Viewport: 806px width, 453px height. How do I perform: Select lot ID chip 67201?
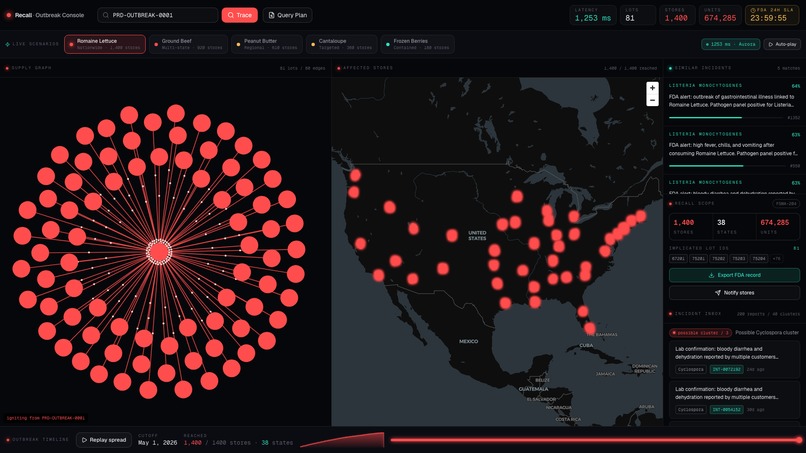click(x=678, y=259)
